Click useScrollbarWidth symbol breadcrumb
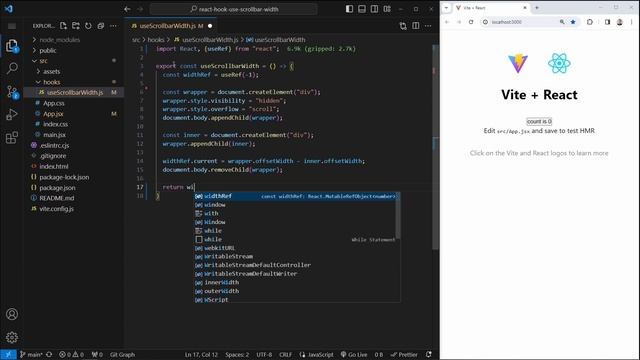 (x=276, y=40)
